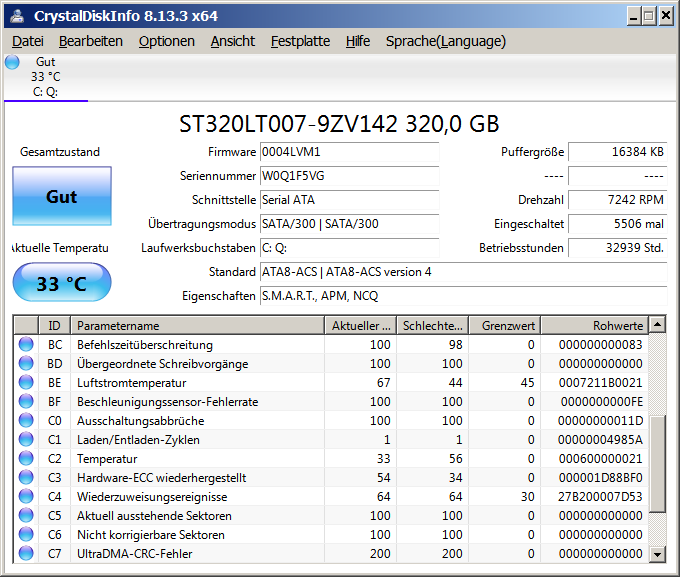Open the Ansicht menu

[x=233, y=41]
